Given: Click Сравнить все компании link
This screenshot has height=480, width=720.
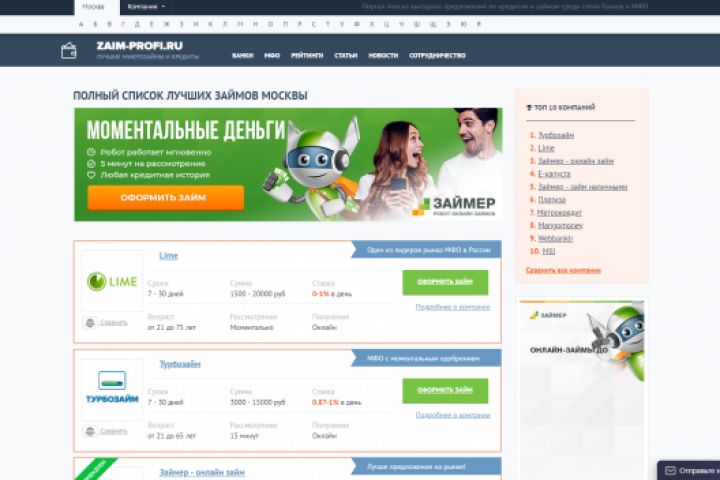Looking at the screenshot, I should coord(563,270).
